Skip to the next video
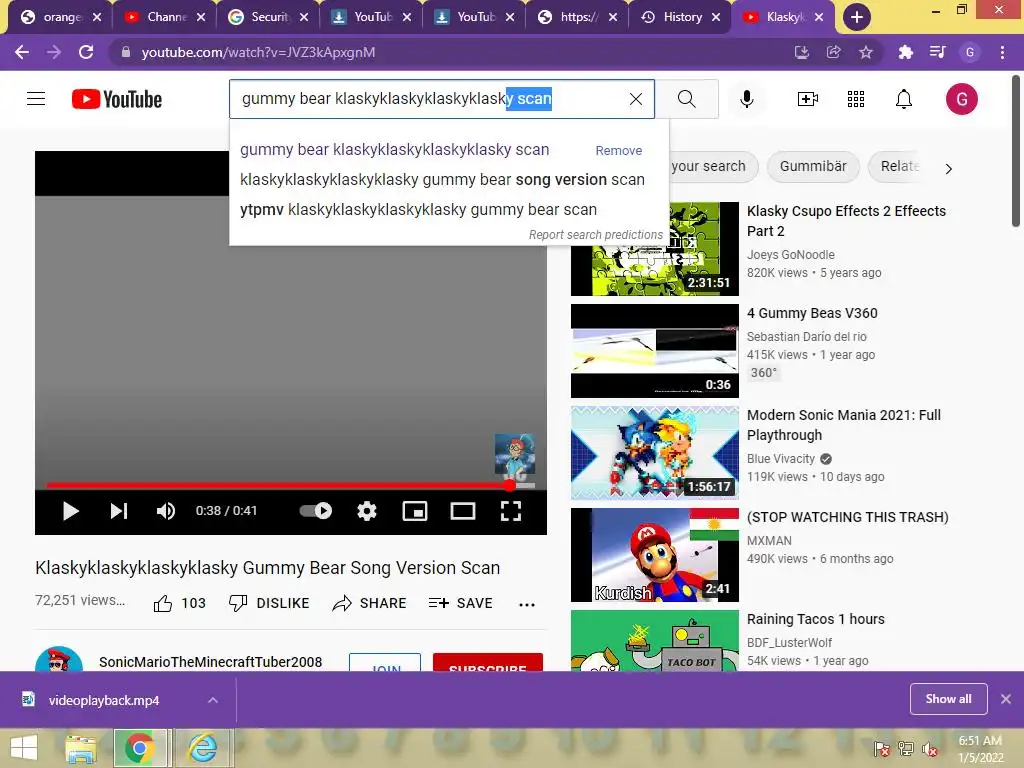1024x768 pixels. click(x=119, y=511)
